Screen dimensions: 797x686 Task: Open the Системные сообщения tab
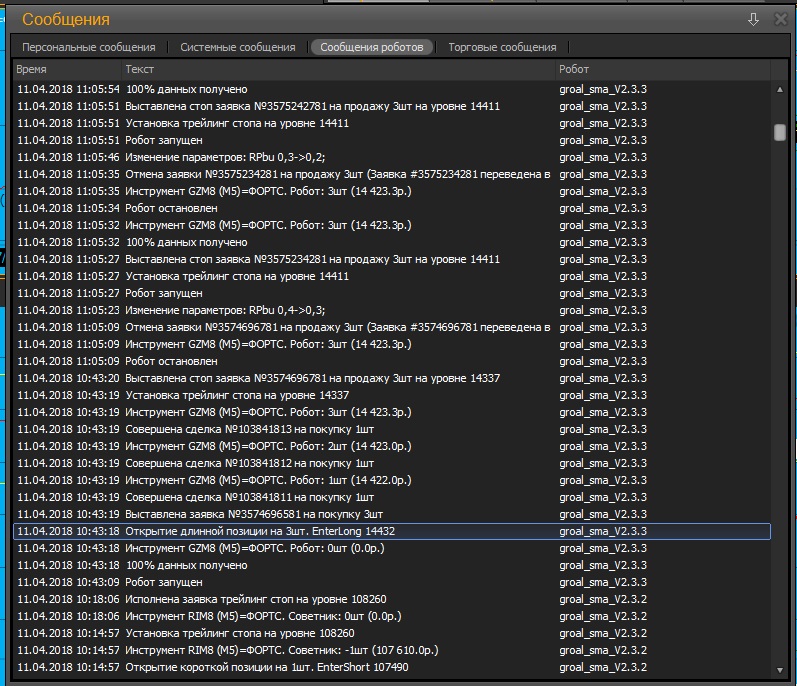238,47
